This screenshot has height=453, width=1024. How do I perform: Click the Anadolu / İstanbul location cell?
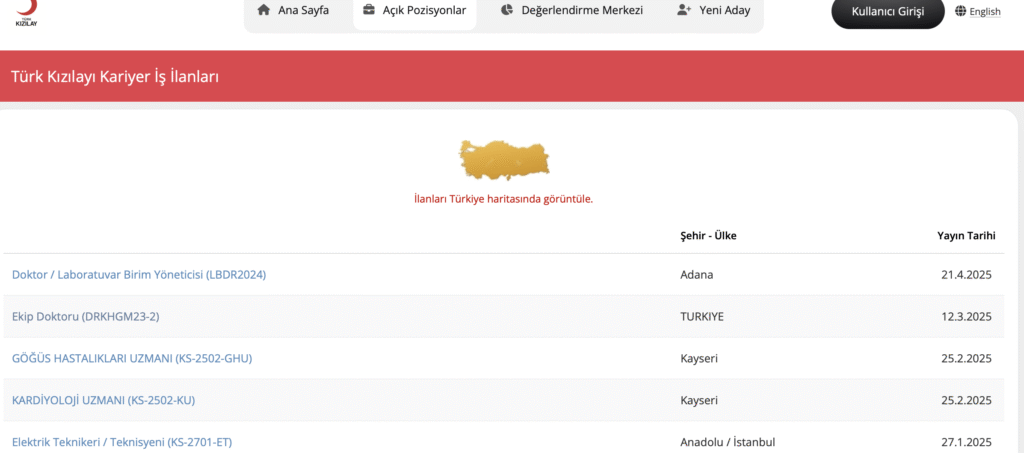pyautogui.click(x=728, y=442)
